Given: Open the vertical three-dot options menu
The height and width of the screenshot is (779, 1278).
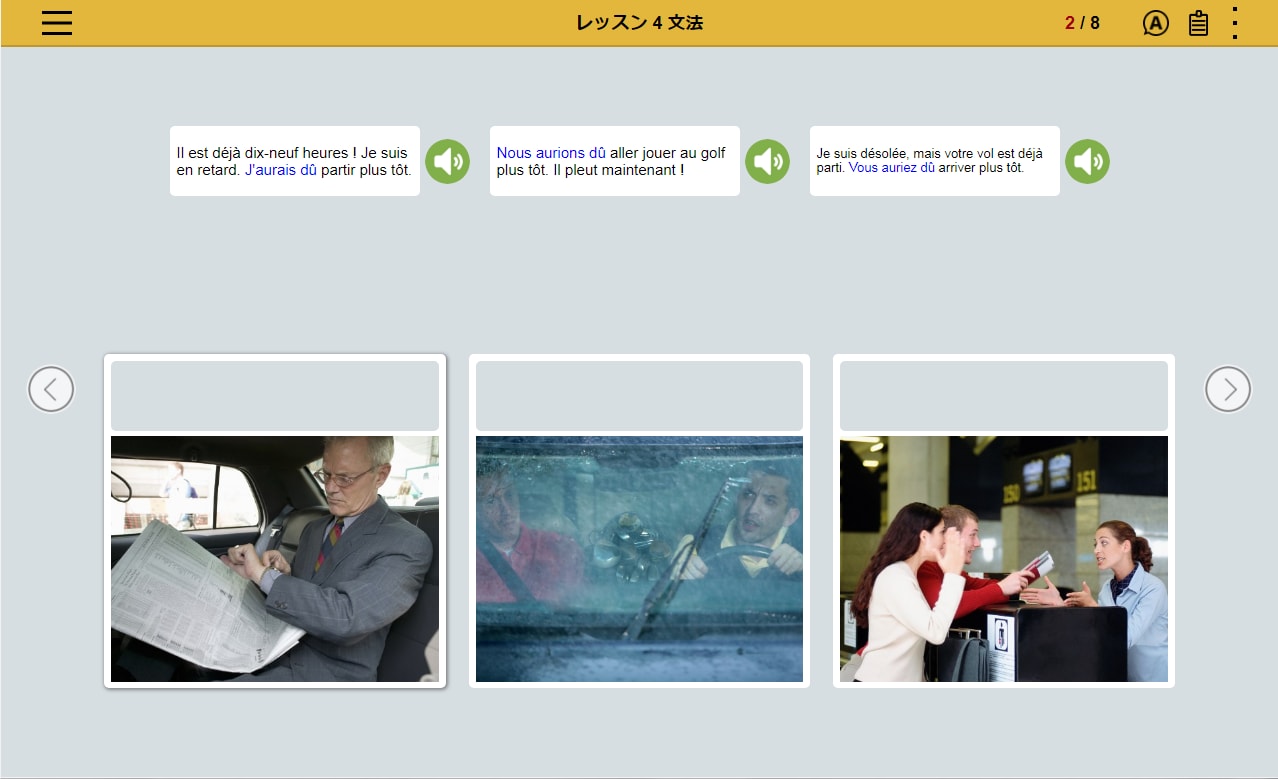Looking at the screenshot, I should [x=1235, y=23].
